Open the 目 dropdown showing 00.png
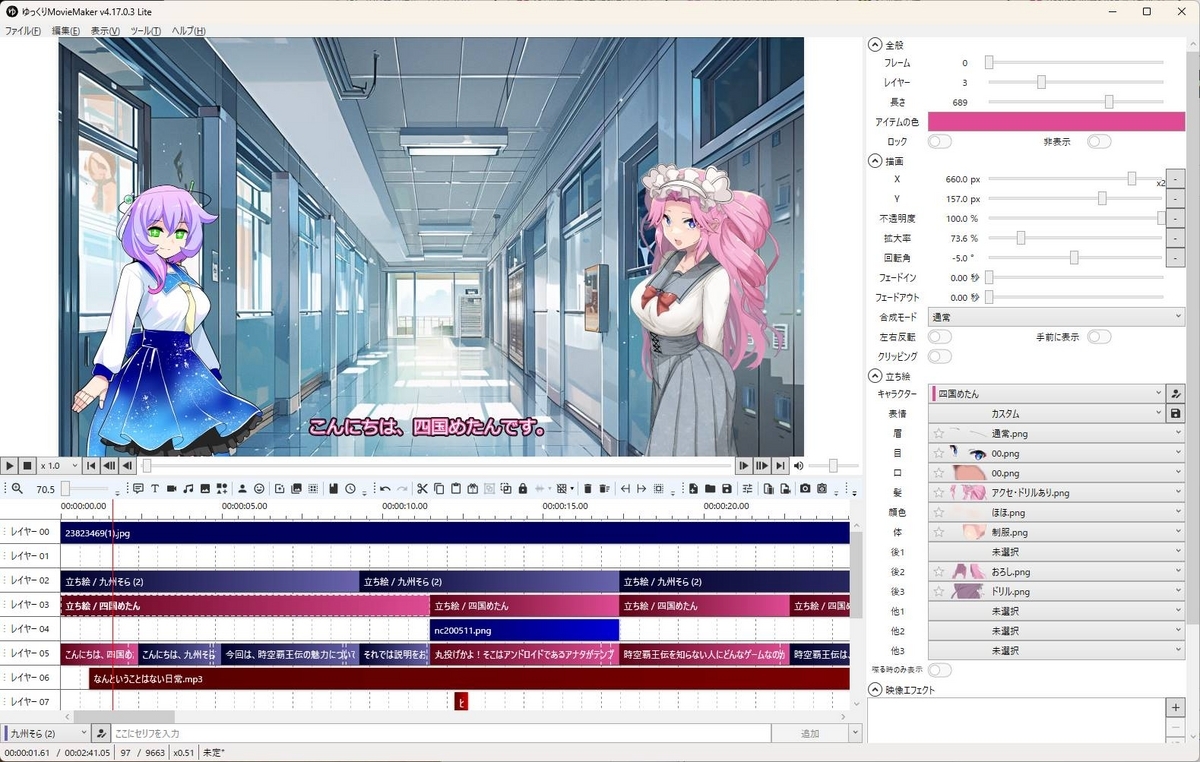 tap(1056, 453)
